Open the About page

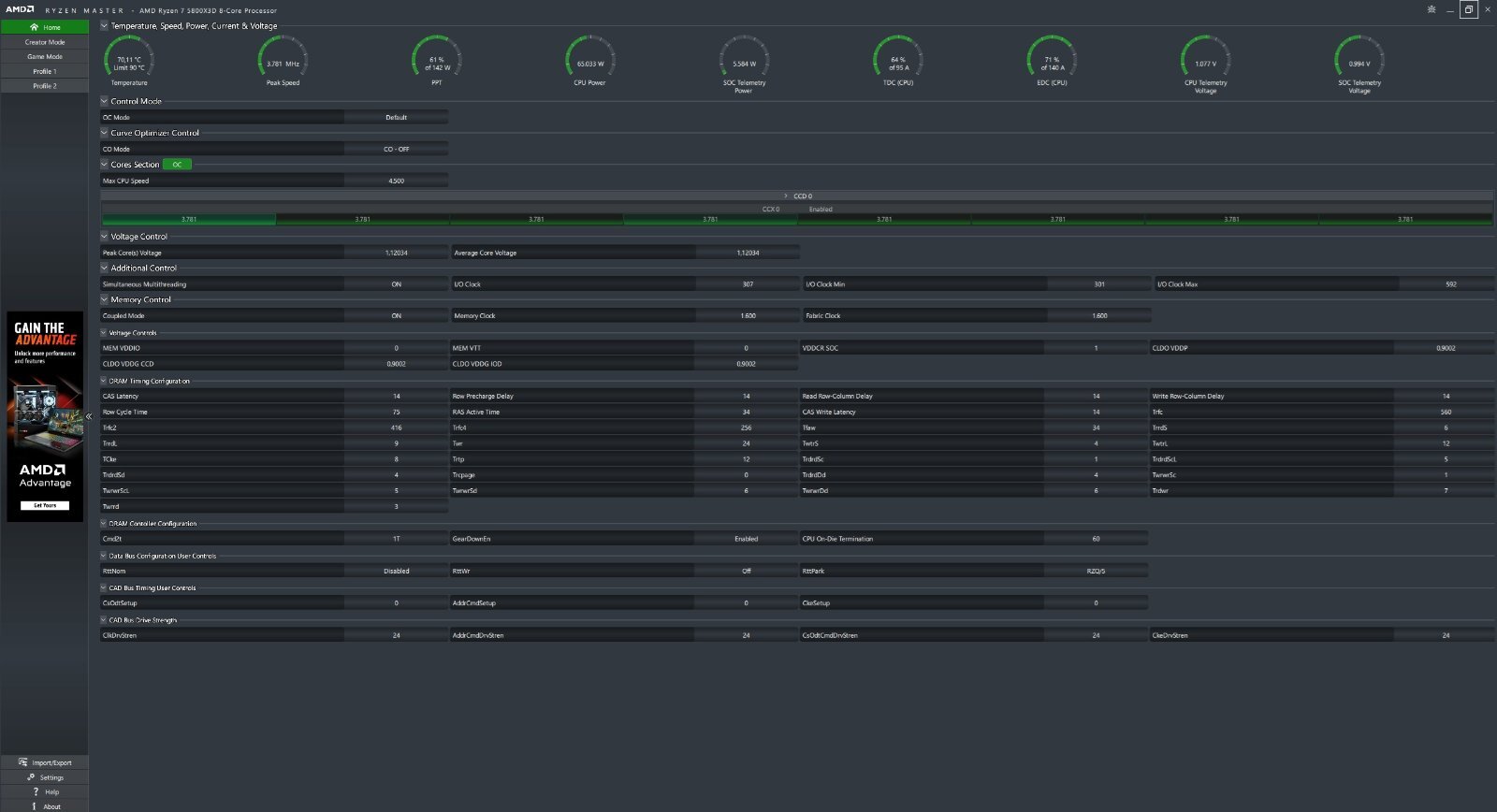pyautogui.click(x=45, y=806)
